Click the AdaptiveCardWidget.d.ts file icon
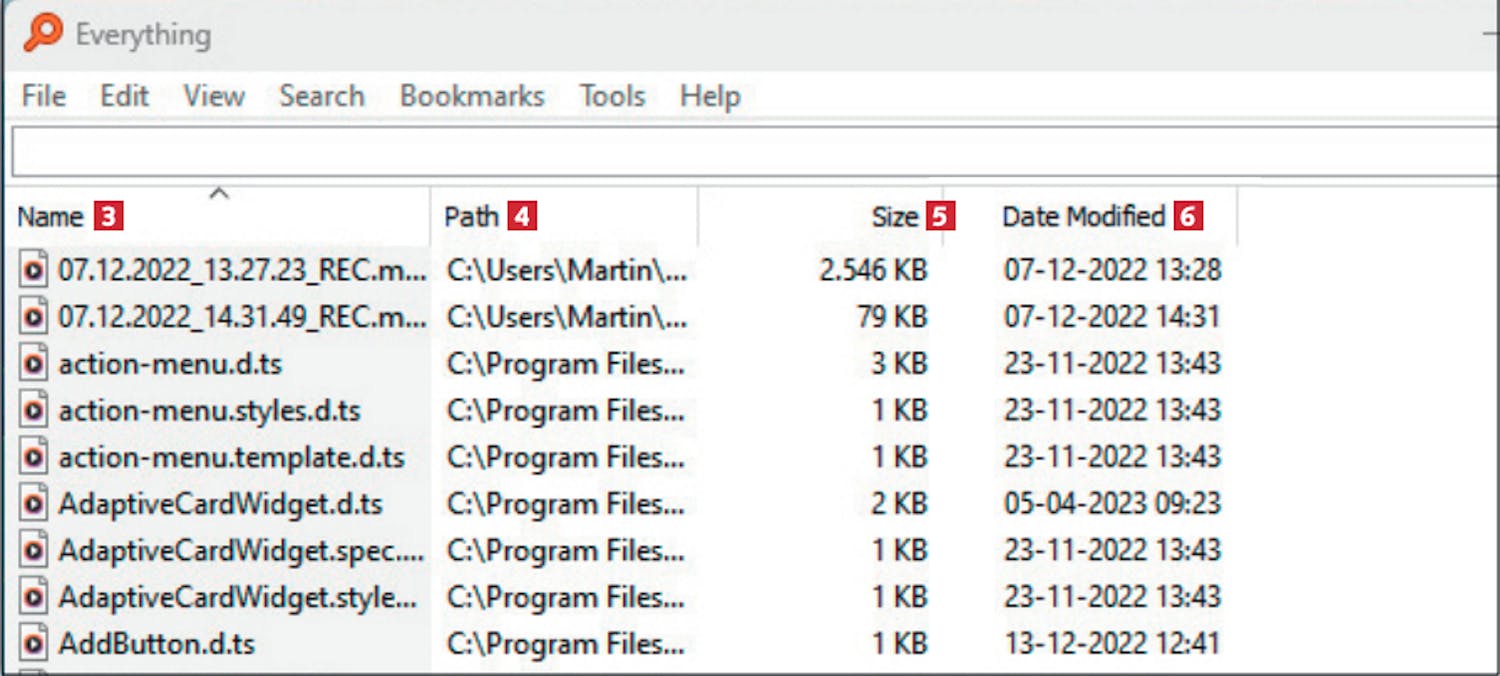Image resolution: width=1500 pixels, height=676 pixels. (34, 503)
